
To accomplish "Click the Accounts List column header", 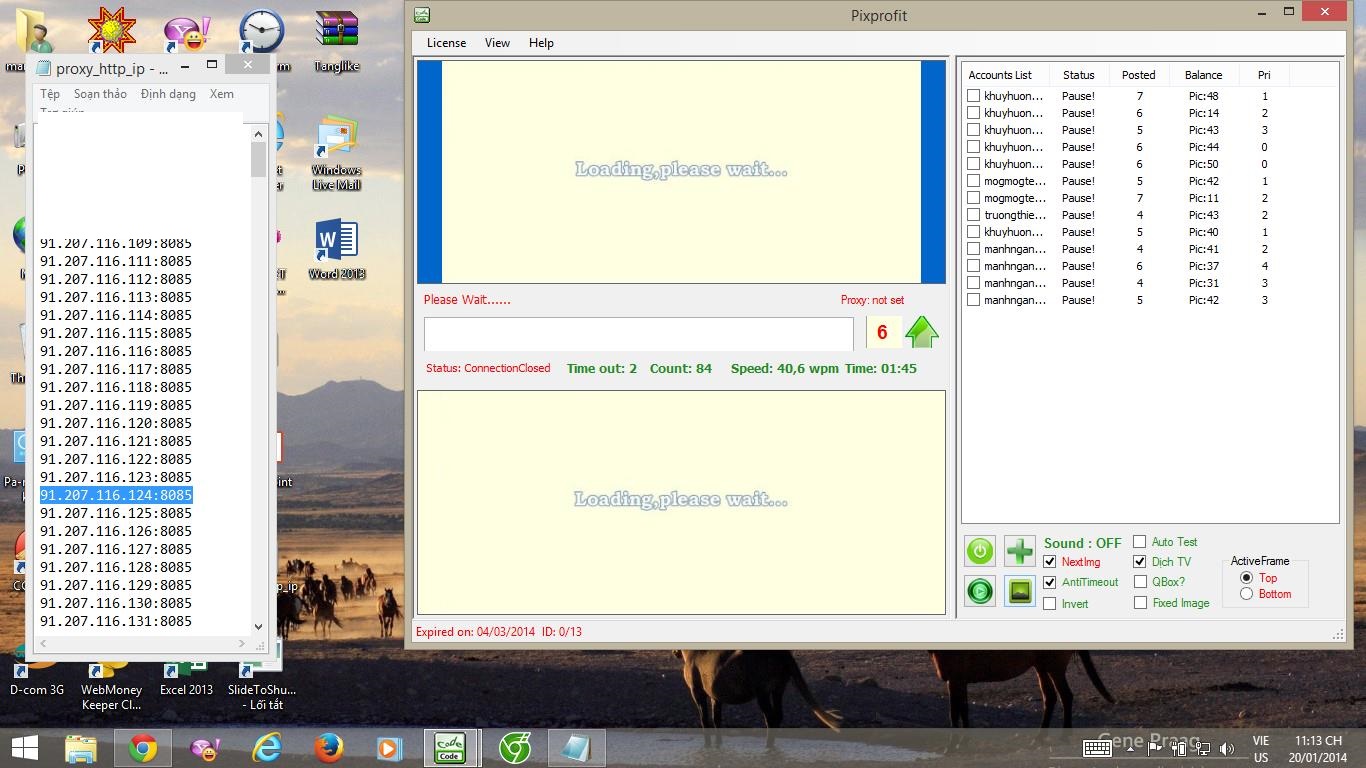I will (1004, 75).
